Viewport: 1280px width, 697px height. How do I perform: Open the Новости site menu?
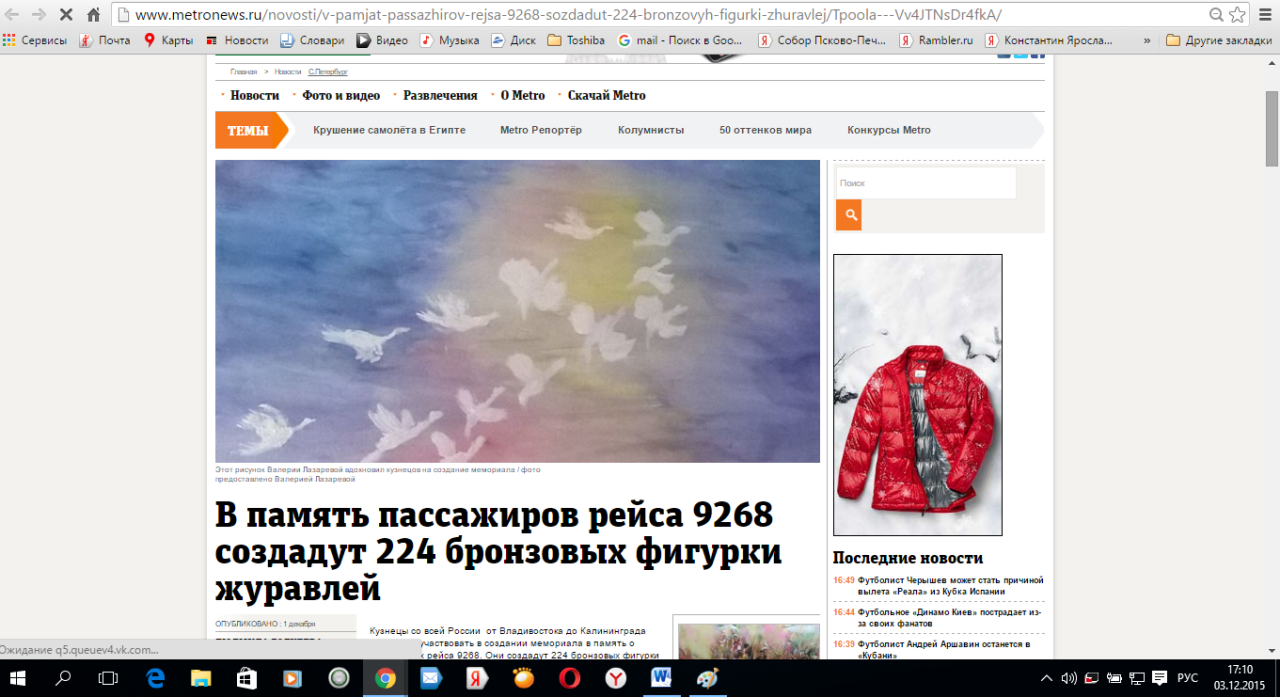[x=254, y=96]
